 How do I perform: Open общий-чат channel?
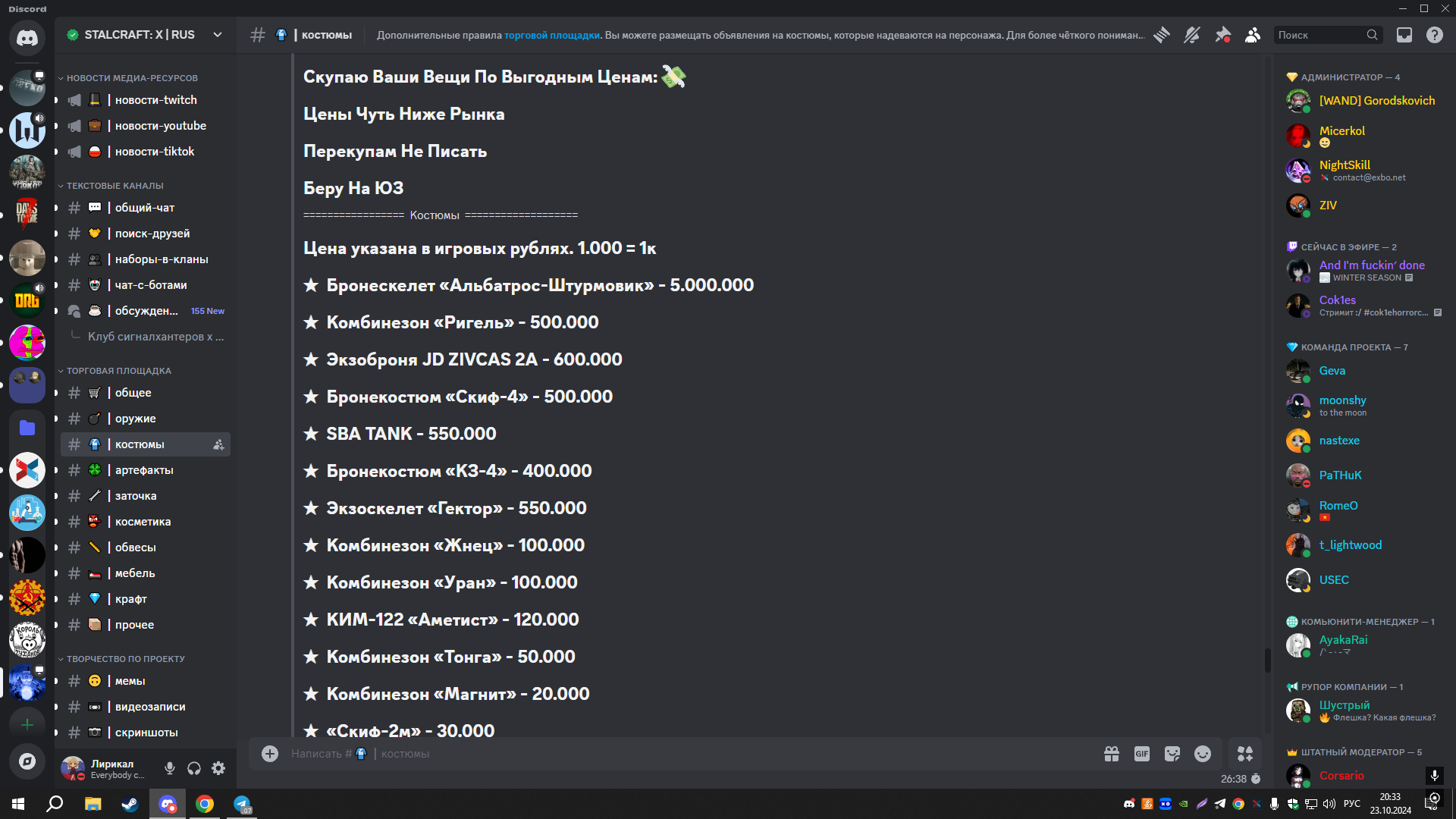coord(146,208)
